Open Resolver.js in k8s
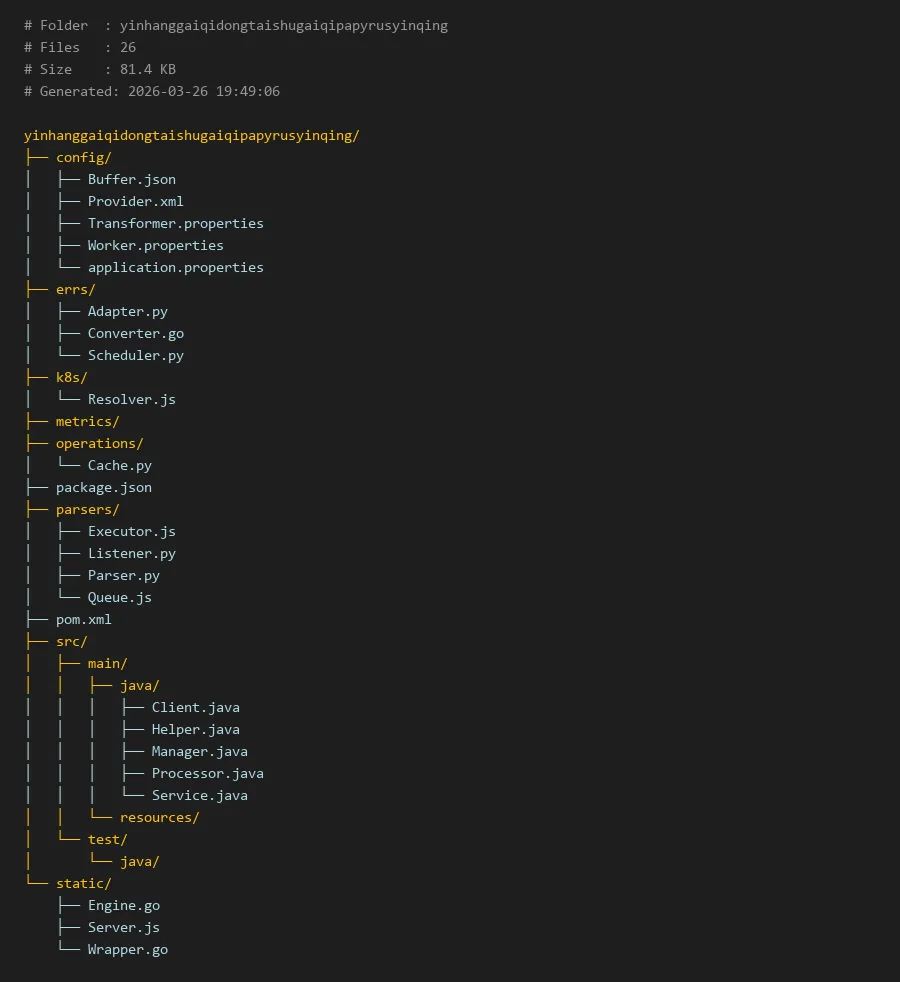900x982 pixels. [131, 399]
